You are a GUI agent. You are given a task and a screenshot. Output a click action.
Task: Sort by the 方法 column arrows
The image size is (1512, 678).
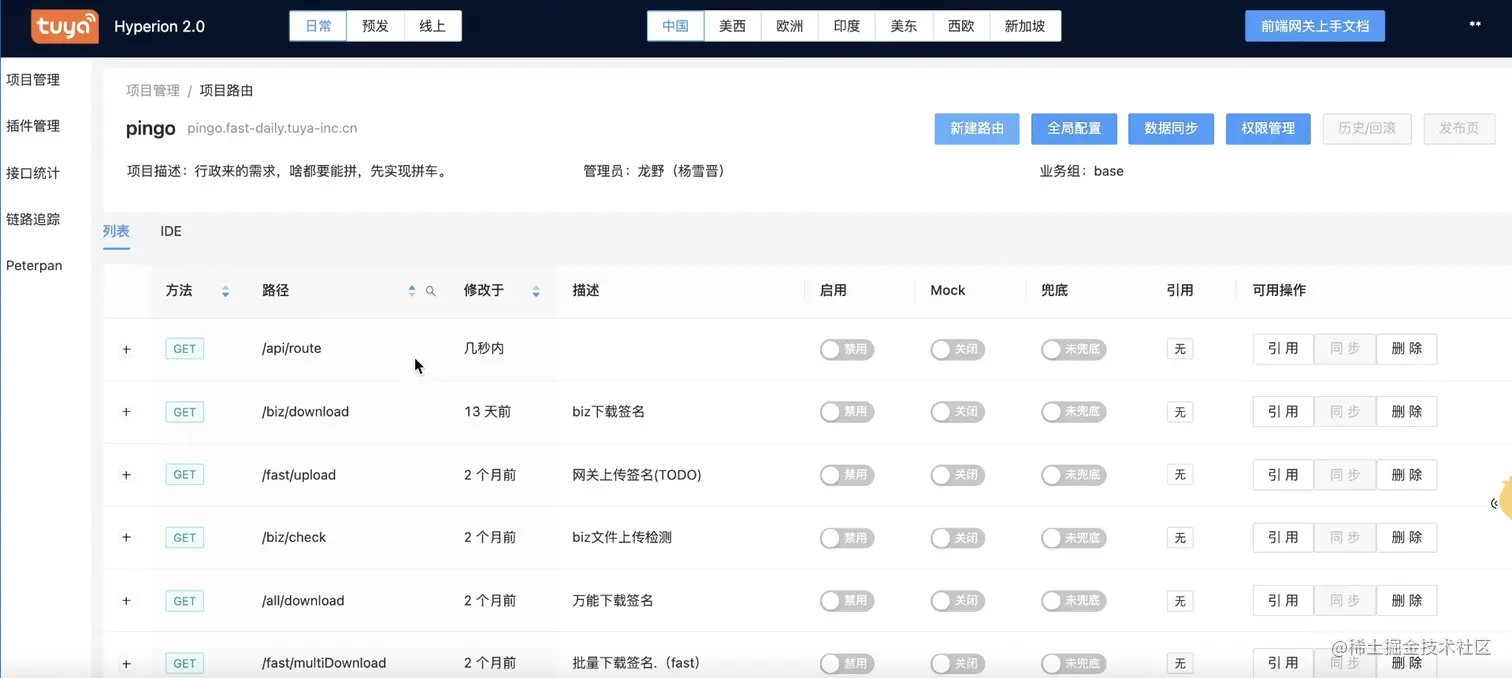click(225, 291)
